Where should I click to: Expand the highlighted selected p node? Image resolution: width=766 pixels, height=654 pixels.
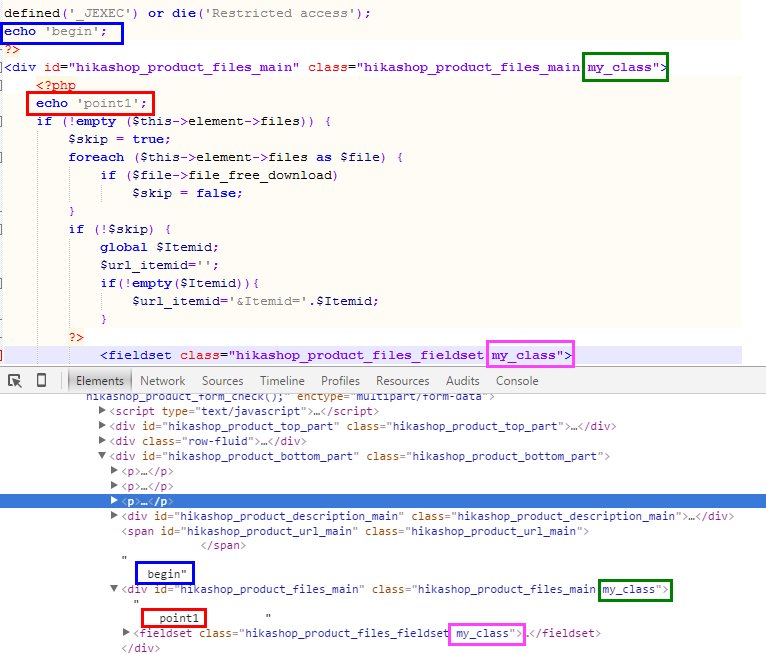(x=114, y=501)
